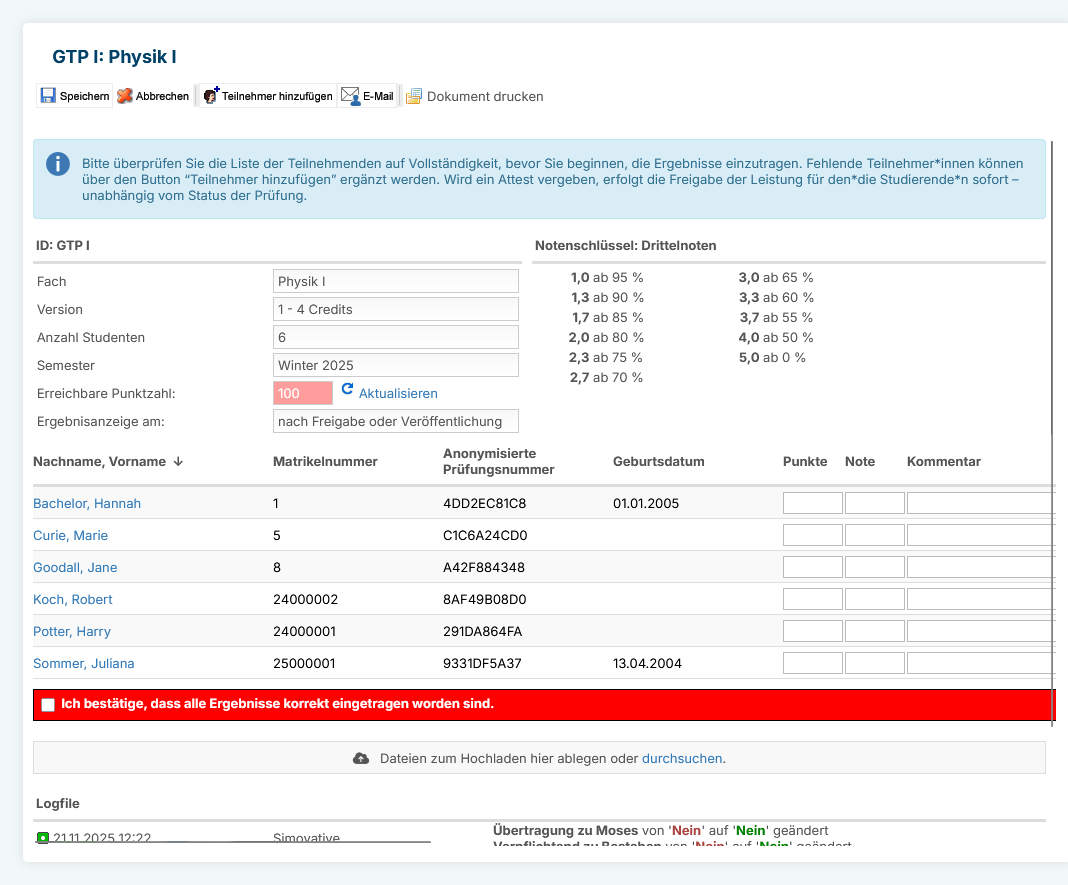
Task: Click the Abbrechen cancel icon
Action: tap(124, 96)
